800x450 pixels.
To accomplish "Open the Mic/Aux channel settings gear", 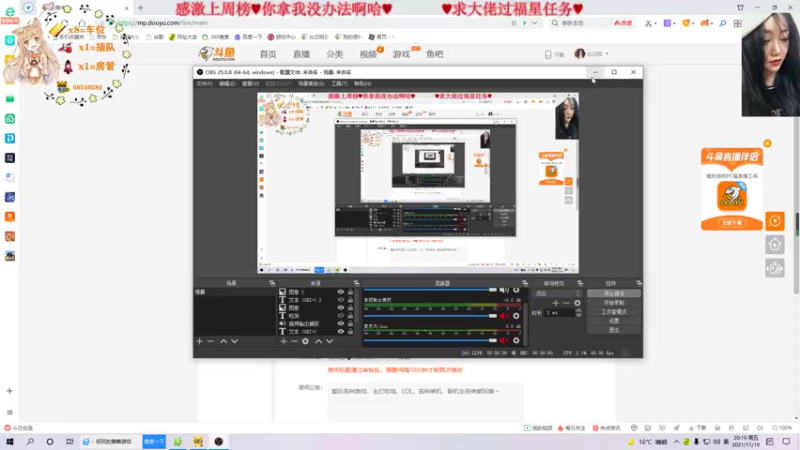I will point(516,340).
